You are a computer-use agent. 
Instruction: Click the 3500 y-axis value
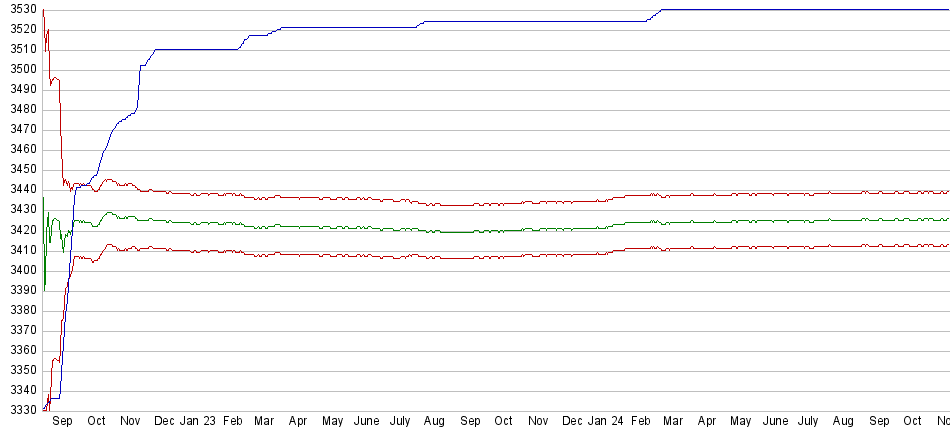point(19,69)
